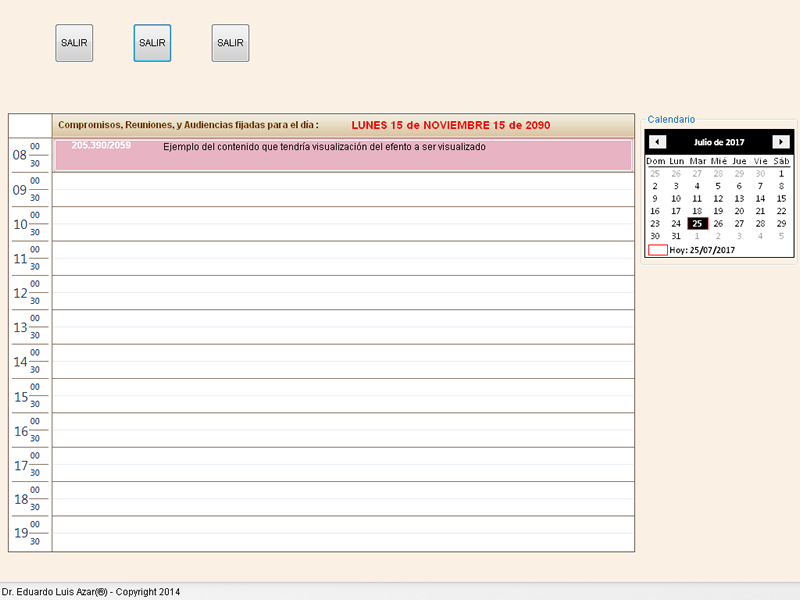
Task: Select the 12:30 half-hour slot marker
Action: pyautogui.click(x=35, y=301)
